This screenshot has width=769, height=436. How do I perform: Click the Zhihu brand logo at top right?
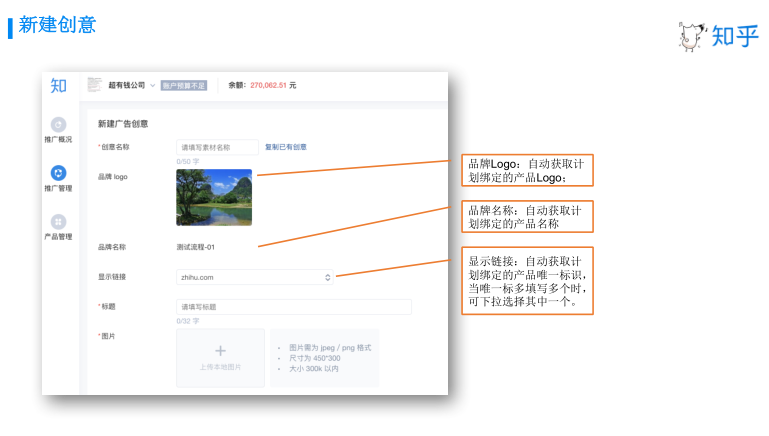(718, 35)
